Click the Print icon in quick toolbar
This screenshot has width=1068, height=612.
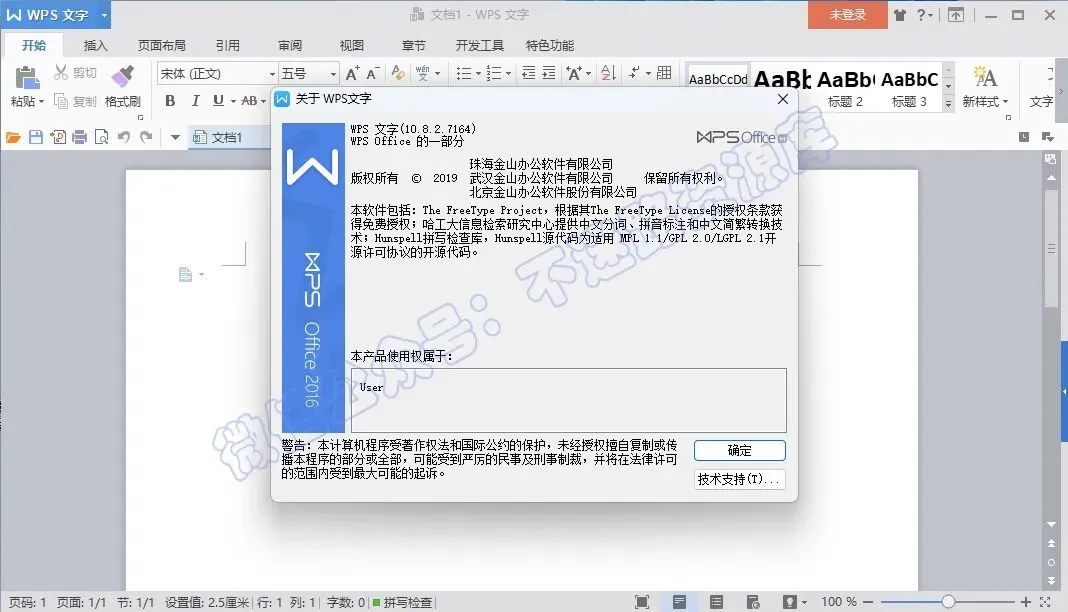coord(80,138)
